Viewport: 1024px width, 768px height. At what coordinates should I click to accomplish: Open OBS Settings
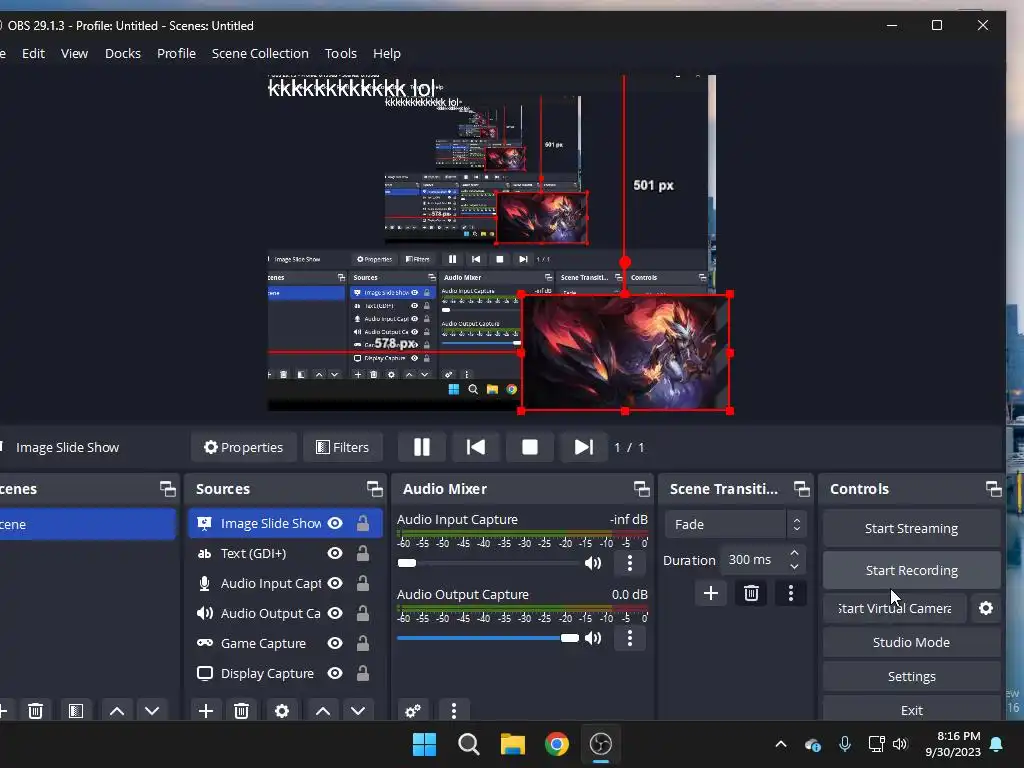tap(912, 677)
